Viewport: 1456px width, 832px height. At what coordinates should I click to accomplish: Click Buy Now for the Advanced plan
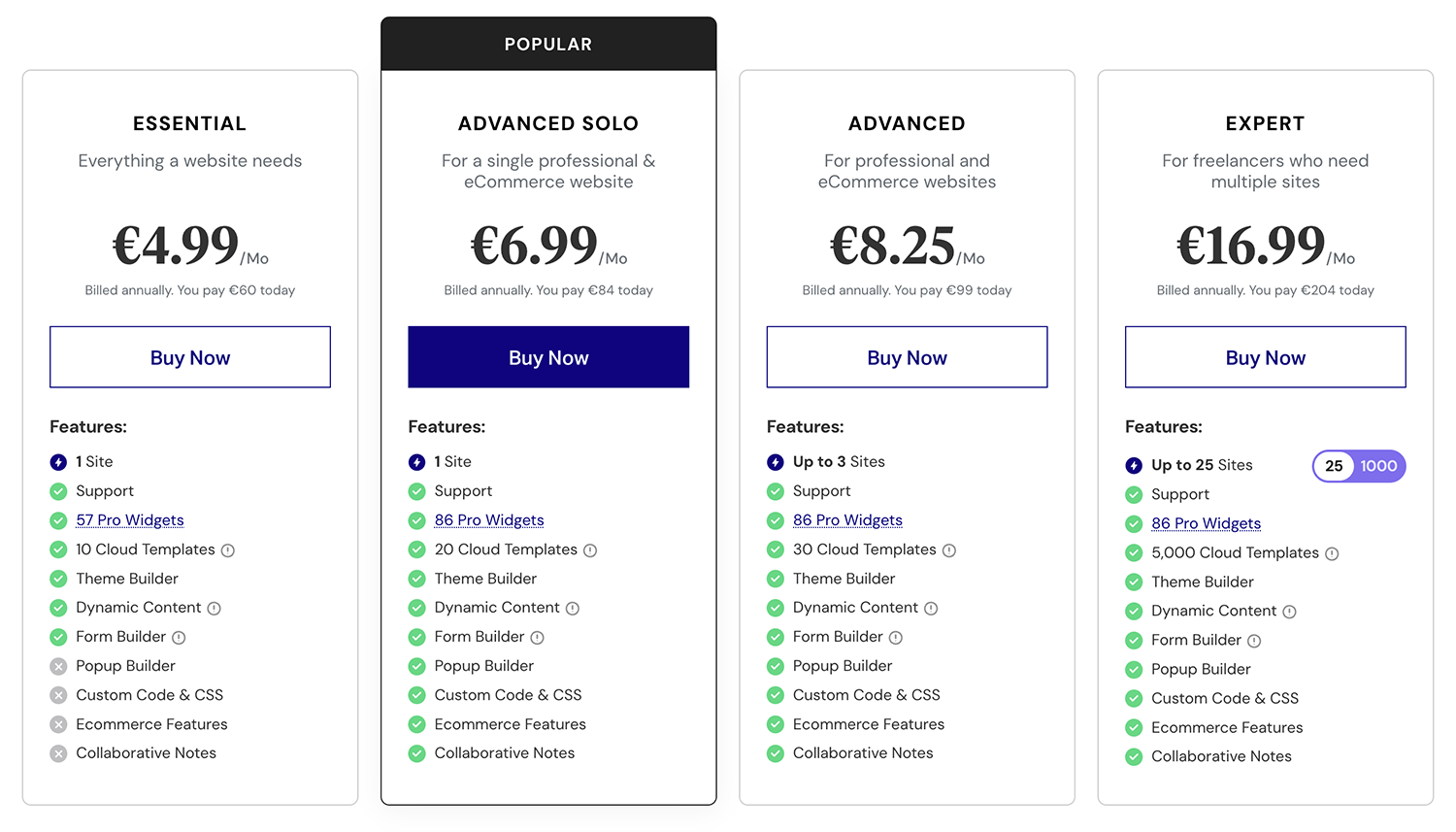[907, 357]
